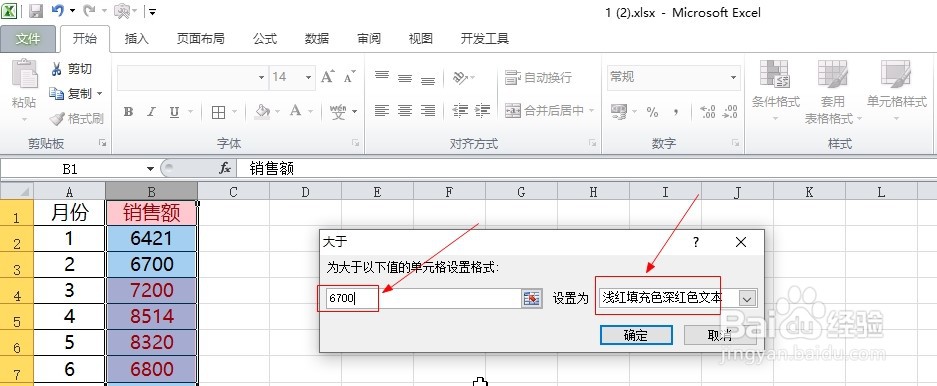This screenshot has height=386, width=937.
Task: Click the text orientation icon
Action: pos(460,76)
